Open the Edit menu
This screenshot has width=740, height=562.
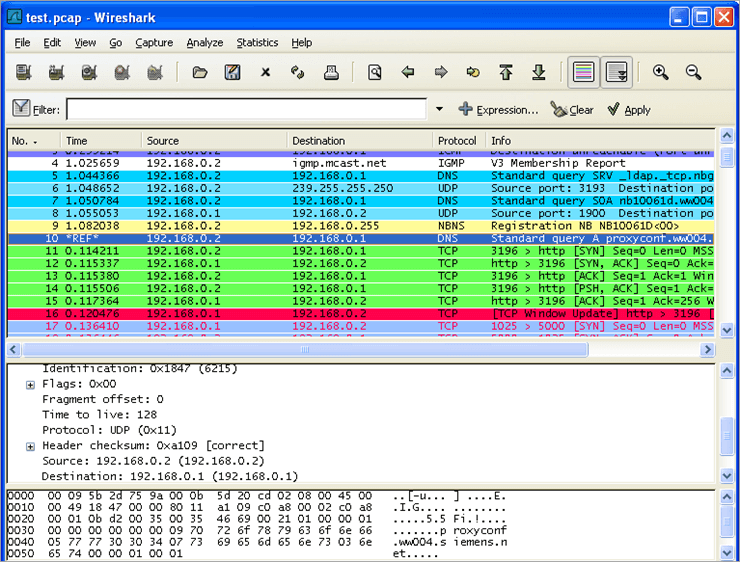point(52,42)
